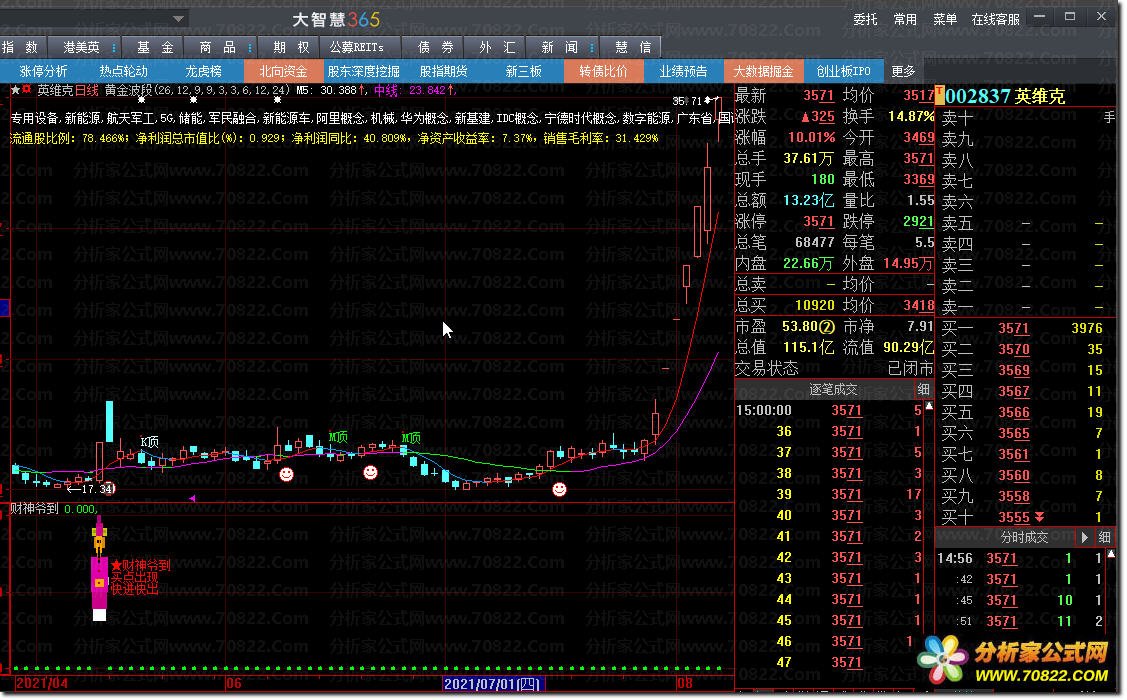The image size is (1127, 700).
Task: Expand the 商品 tab options dots
Action: [x=249, y=47]
